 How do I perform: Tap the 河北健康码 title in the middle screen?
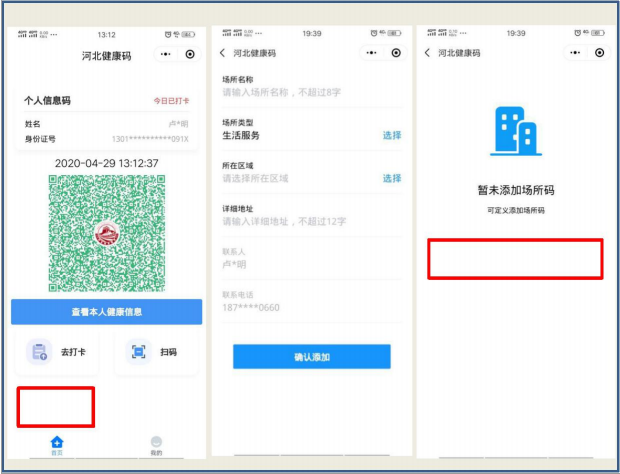pos(255,53)
